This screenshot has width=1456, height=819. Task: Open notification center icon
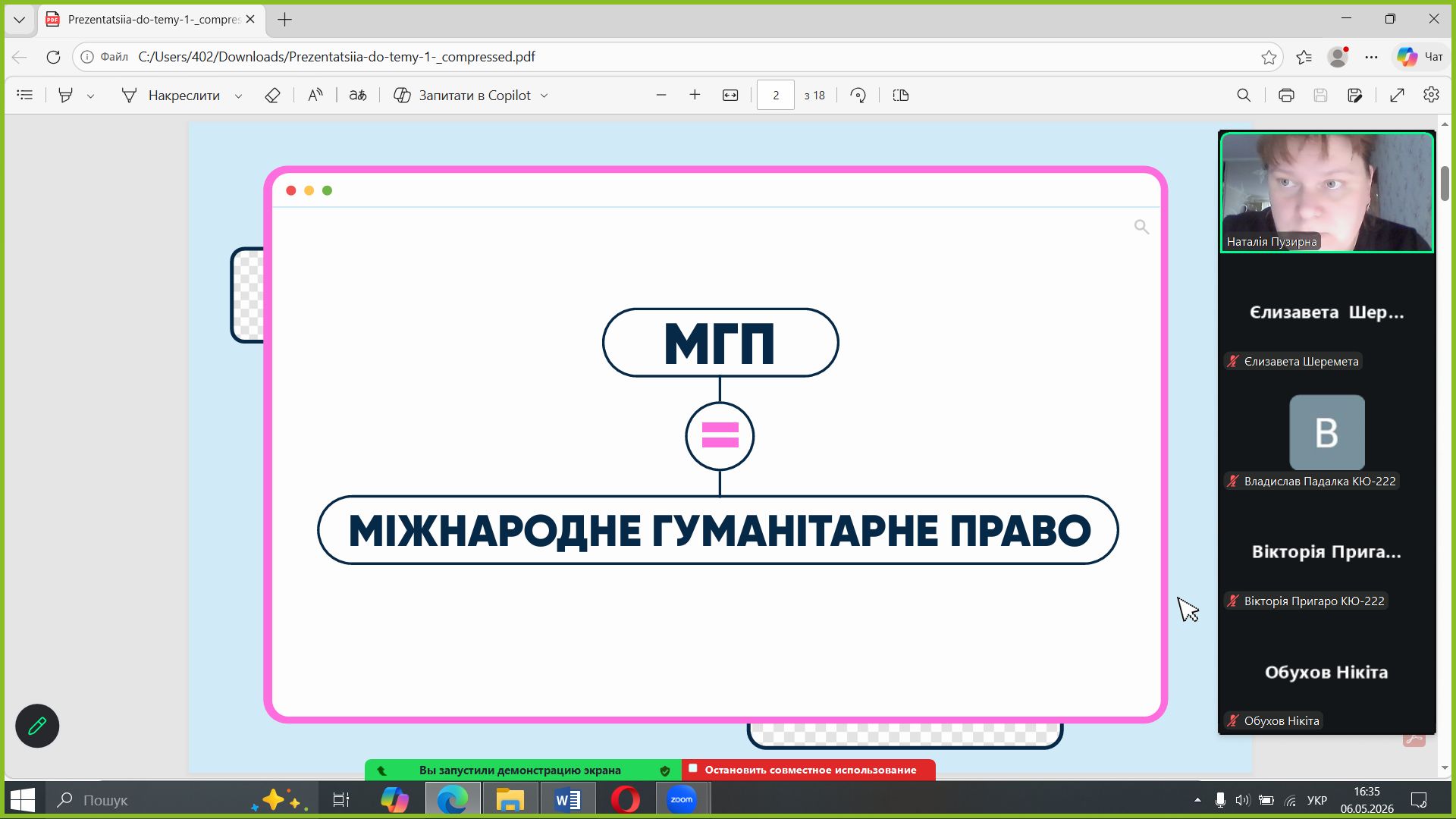pos(1419,800)
